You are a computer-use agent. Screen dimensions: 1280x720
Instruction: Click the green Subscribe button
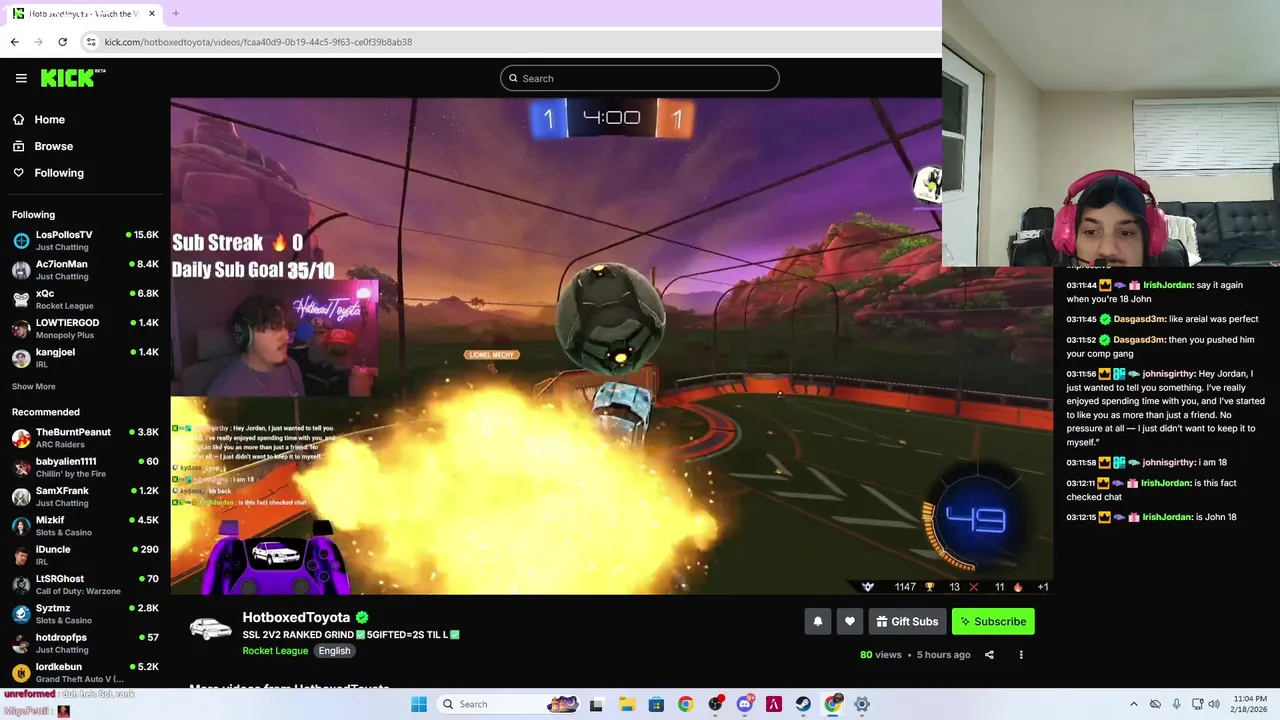pyautogui.click(x=993, y=621)
